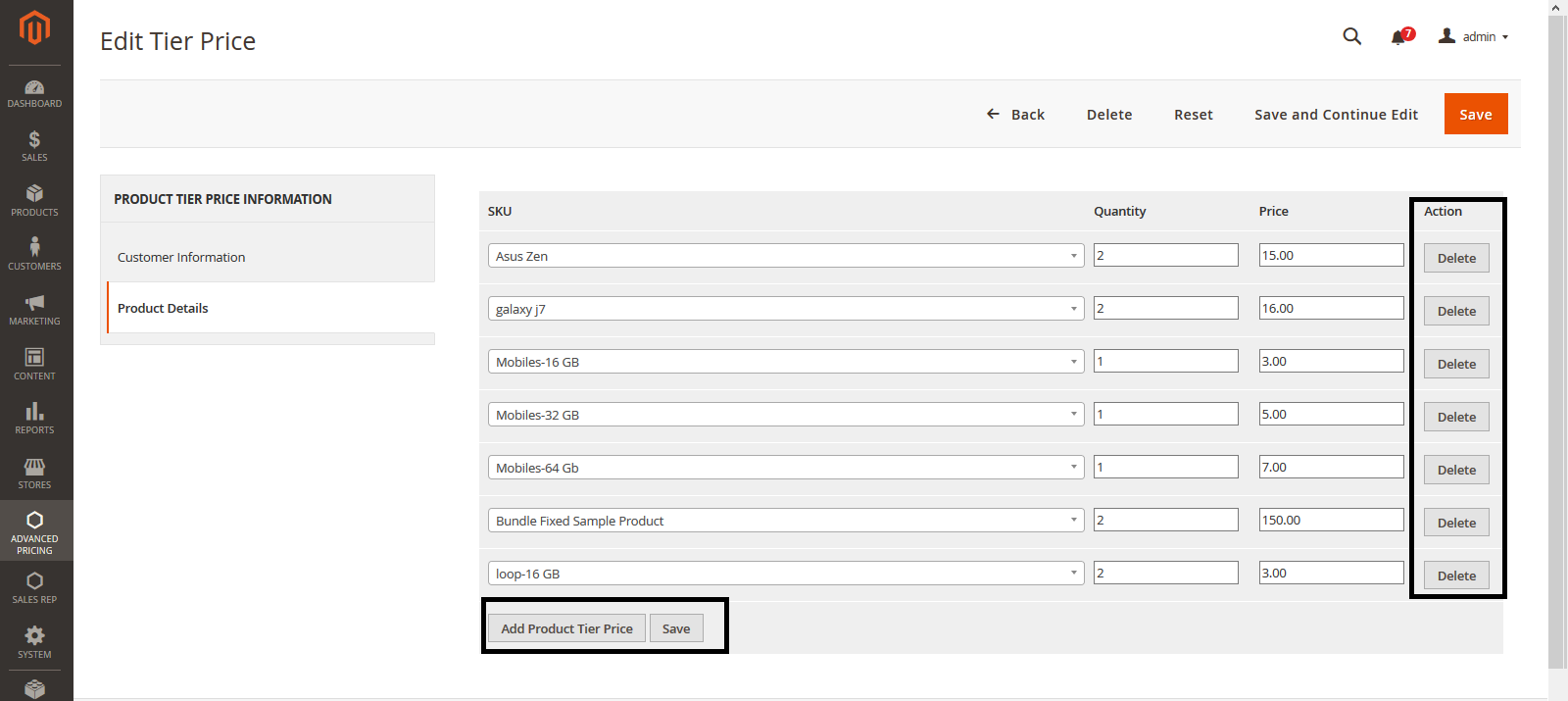Image resolution: width=1568 pixels, height=701 pixels.
Task: Click the 16.00 price field
Action: click(1332, 308)
